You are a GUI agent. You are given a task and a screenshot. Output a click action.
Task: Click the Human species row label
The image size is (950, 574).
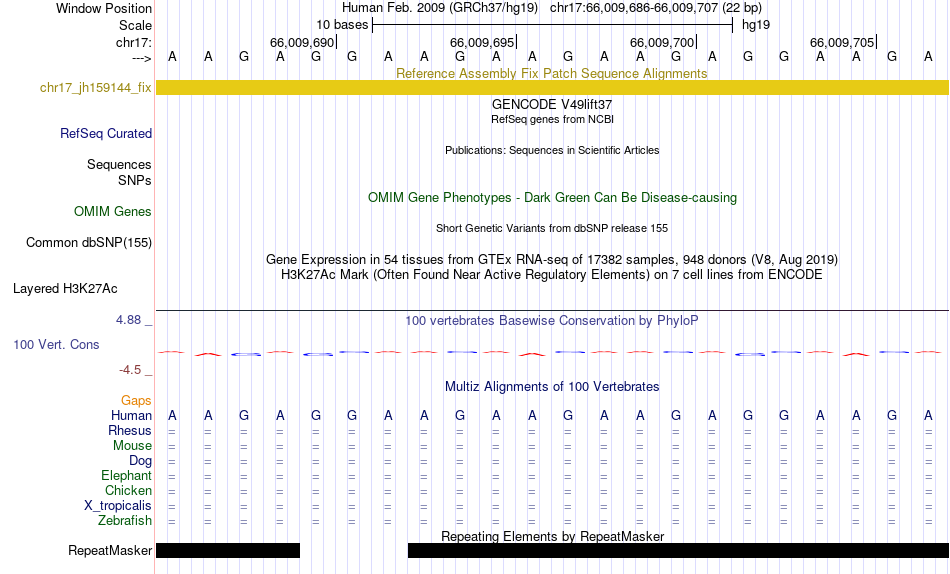pyautogui.click(x=131, y=415)
